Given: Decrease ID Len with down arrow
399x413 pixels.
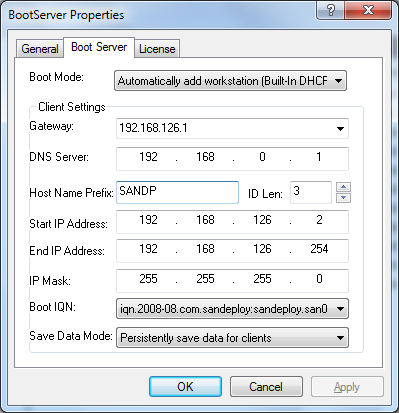Looking at the screenshot, I should 344,198.
